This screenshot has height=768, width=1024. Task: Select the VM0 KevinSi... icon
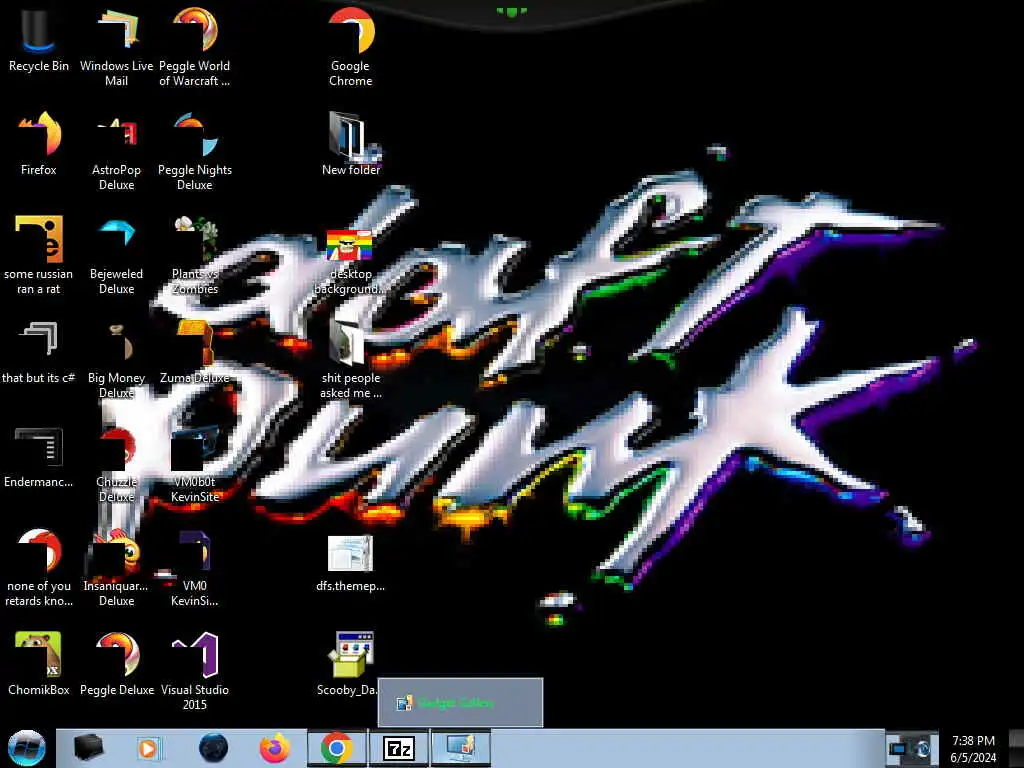(x=195, y=568)
